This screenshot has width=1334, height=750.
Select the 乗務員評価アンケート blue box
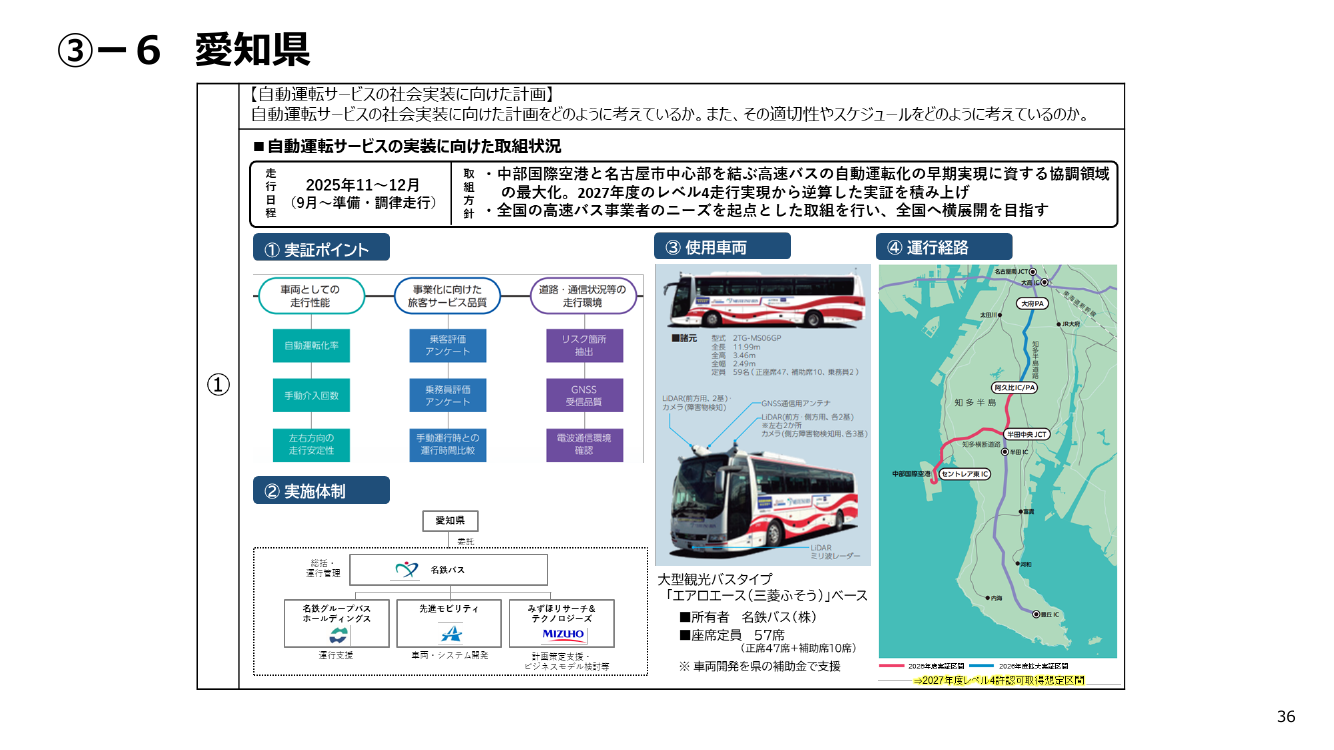[x=448, y=395]
